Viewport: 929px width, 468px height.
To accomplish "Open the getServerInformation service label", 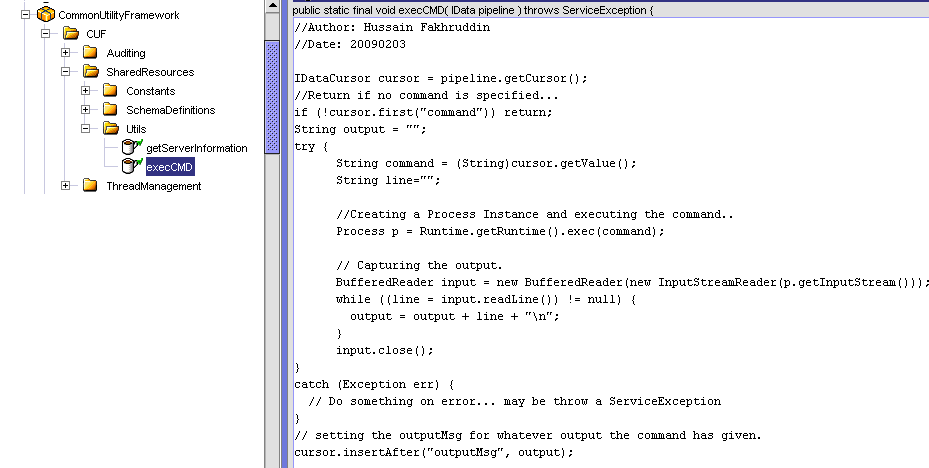I will pyautogui.click(x=197, y=148).
